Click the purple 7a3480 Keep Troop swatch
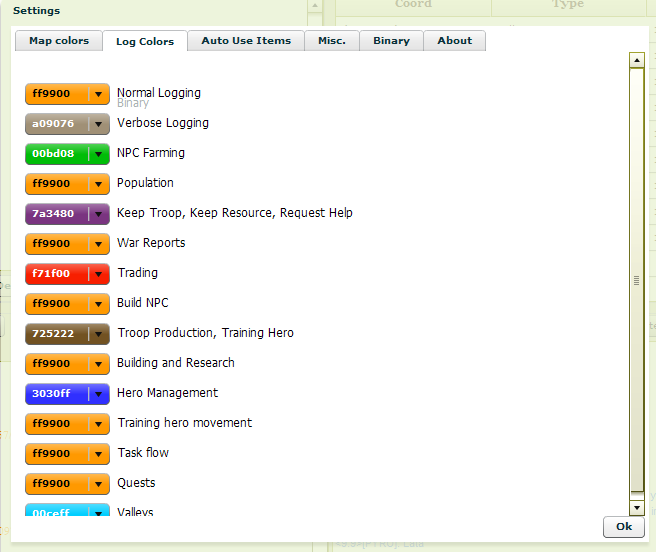The width and height of the screenshot is (656, 552). point(56,214)
